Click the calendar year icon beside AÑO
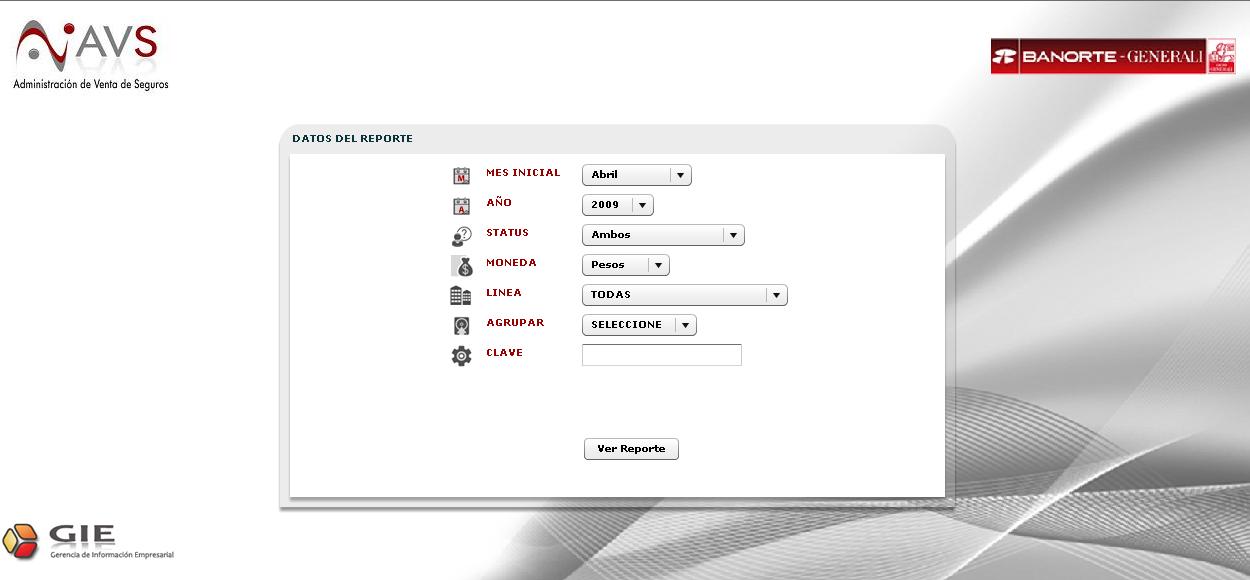This screenshot has height=580, width=1250. (461, 206)
